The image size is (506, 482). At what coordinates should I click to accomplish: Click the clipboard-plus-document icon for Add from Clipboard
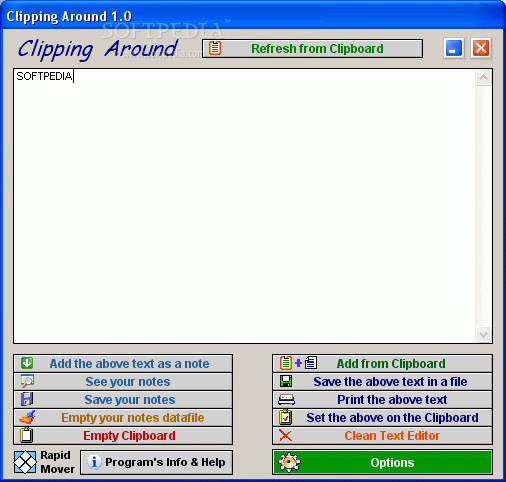point(298,363)
